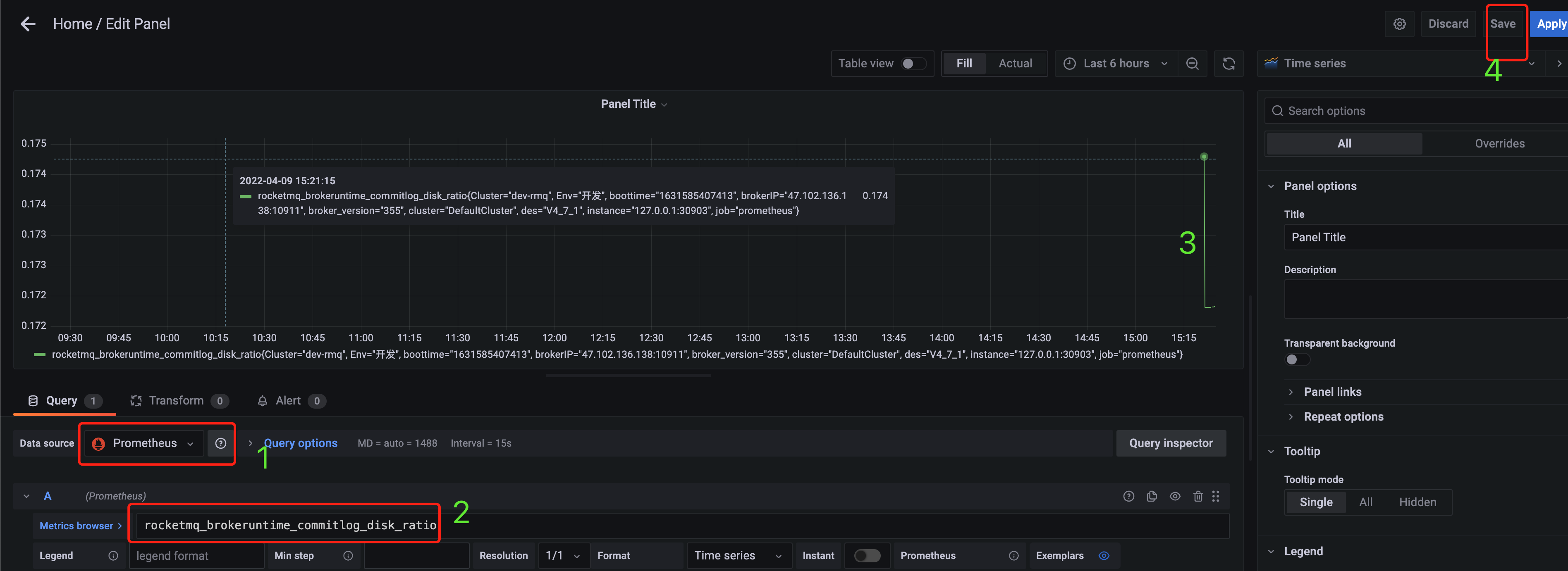
Task: Toggle query A visibility eye icon
Action: click(1175, 496)
